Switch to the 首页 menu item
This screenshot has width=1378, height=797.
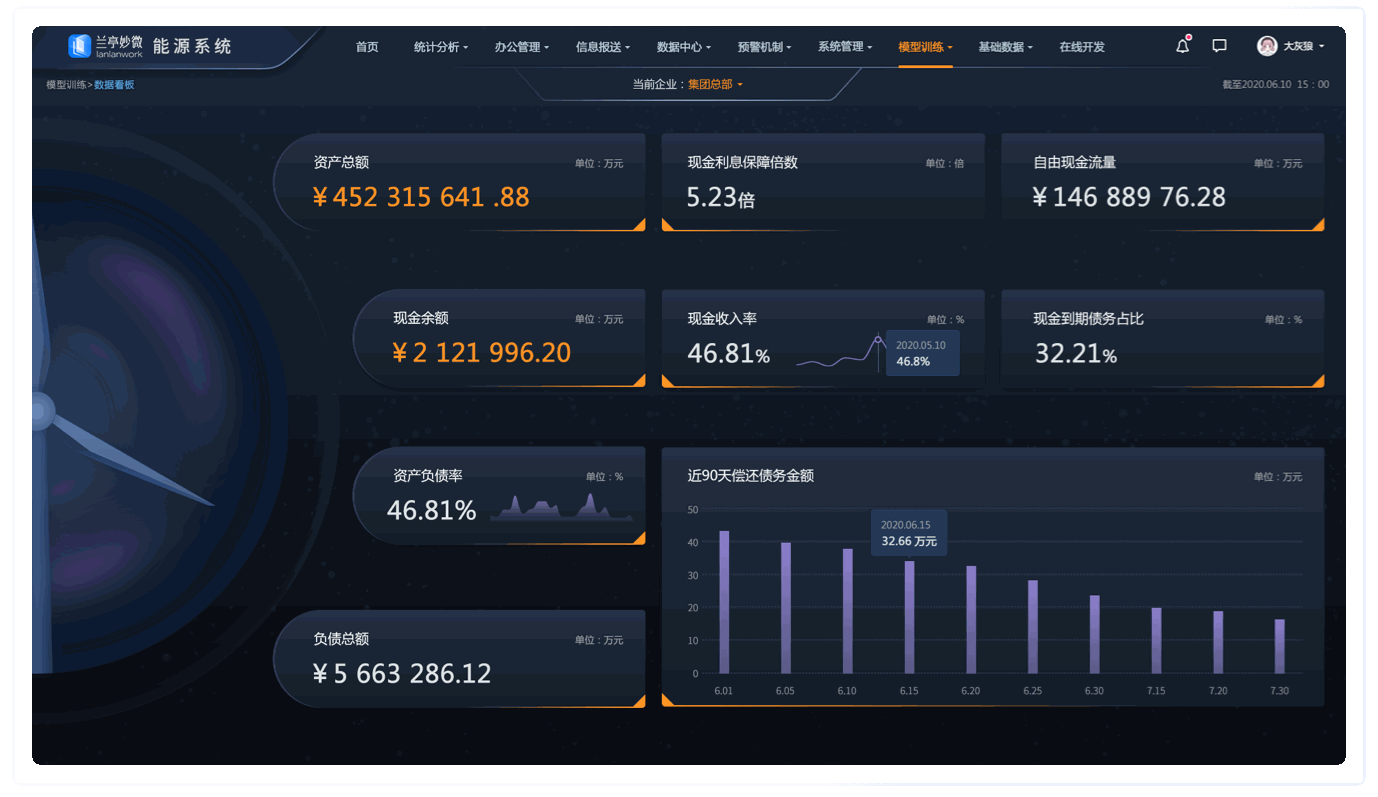[x=366, y=46]
